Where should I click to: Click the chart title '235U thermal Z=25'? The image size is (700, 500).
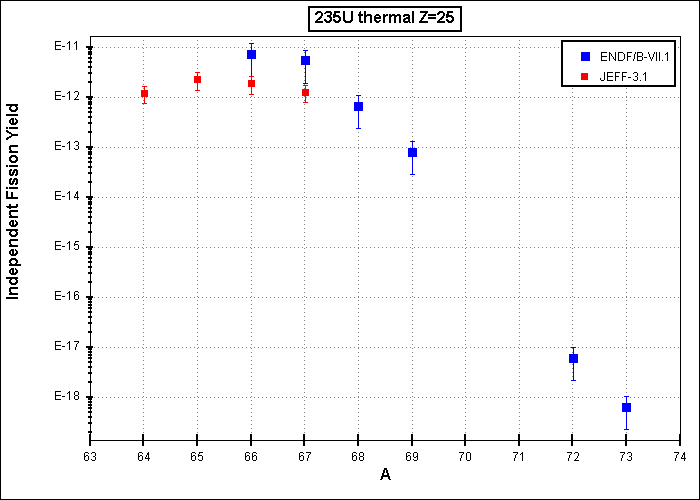[384, 20]
